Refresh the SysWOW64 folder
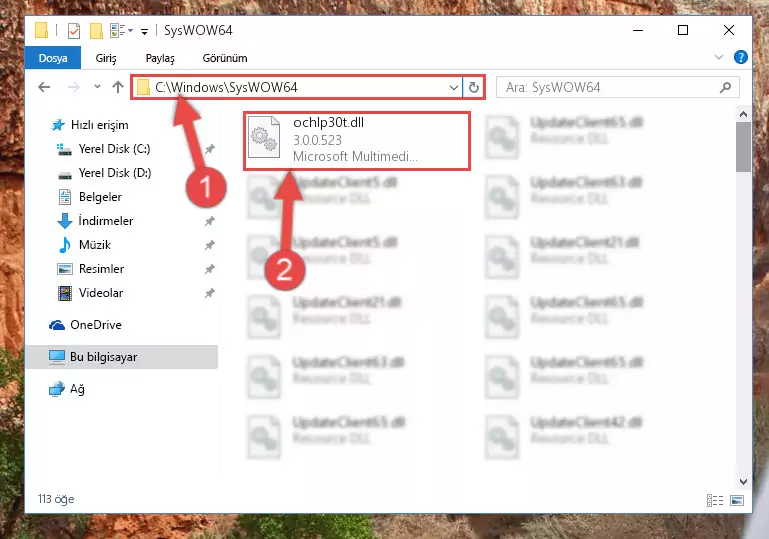 pos(473,88)
